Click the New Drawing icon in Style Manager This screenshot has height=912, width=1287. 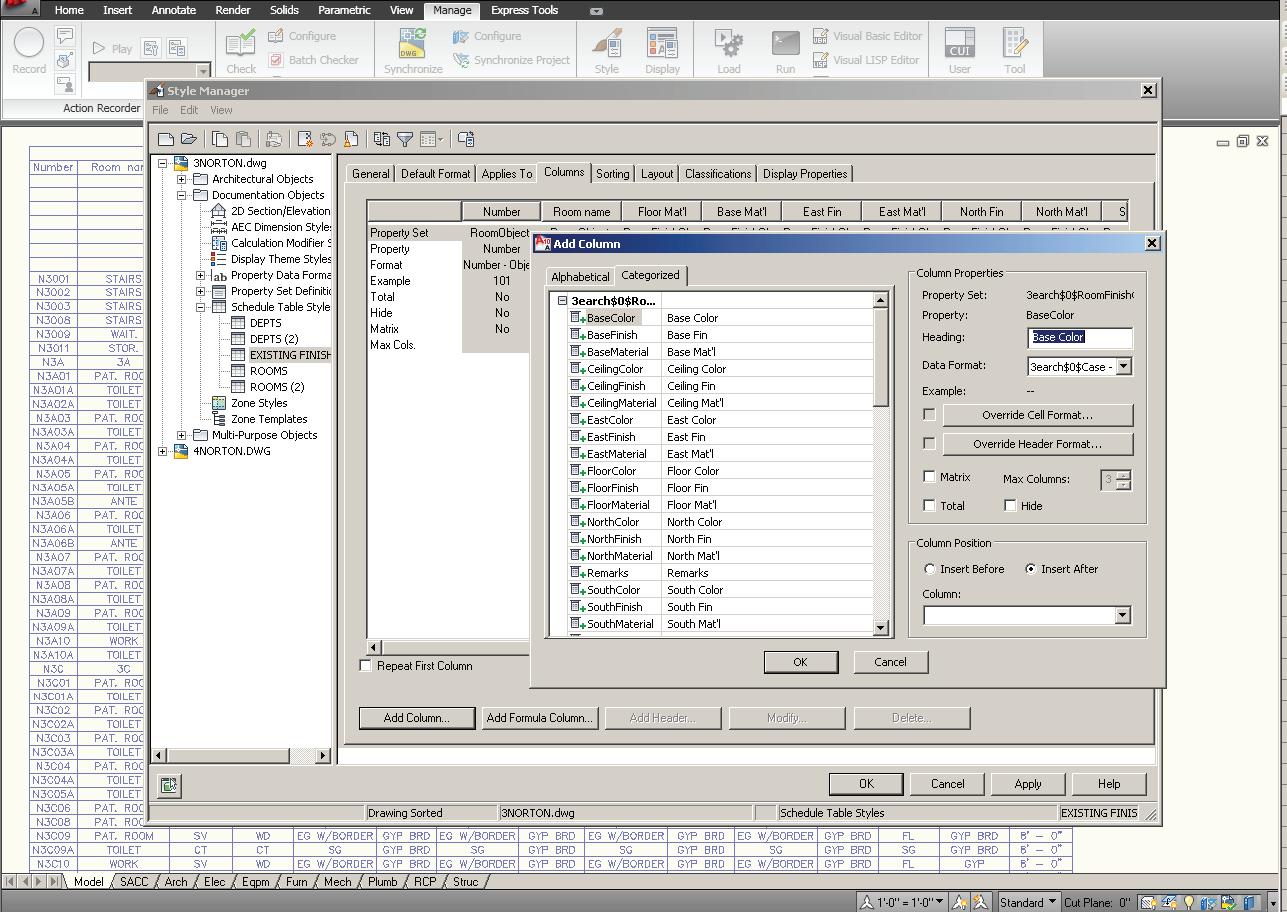[166, 140]
